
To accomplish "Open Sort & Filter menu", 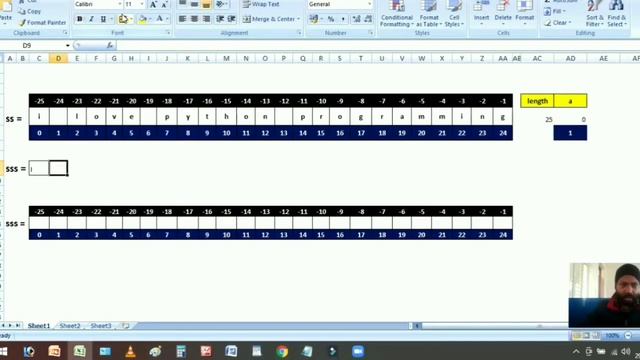I will pyautogui.click(x=594, y=14).
